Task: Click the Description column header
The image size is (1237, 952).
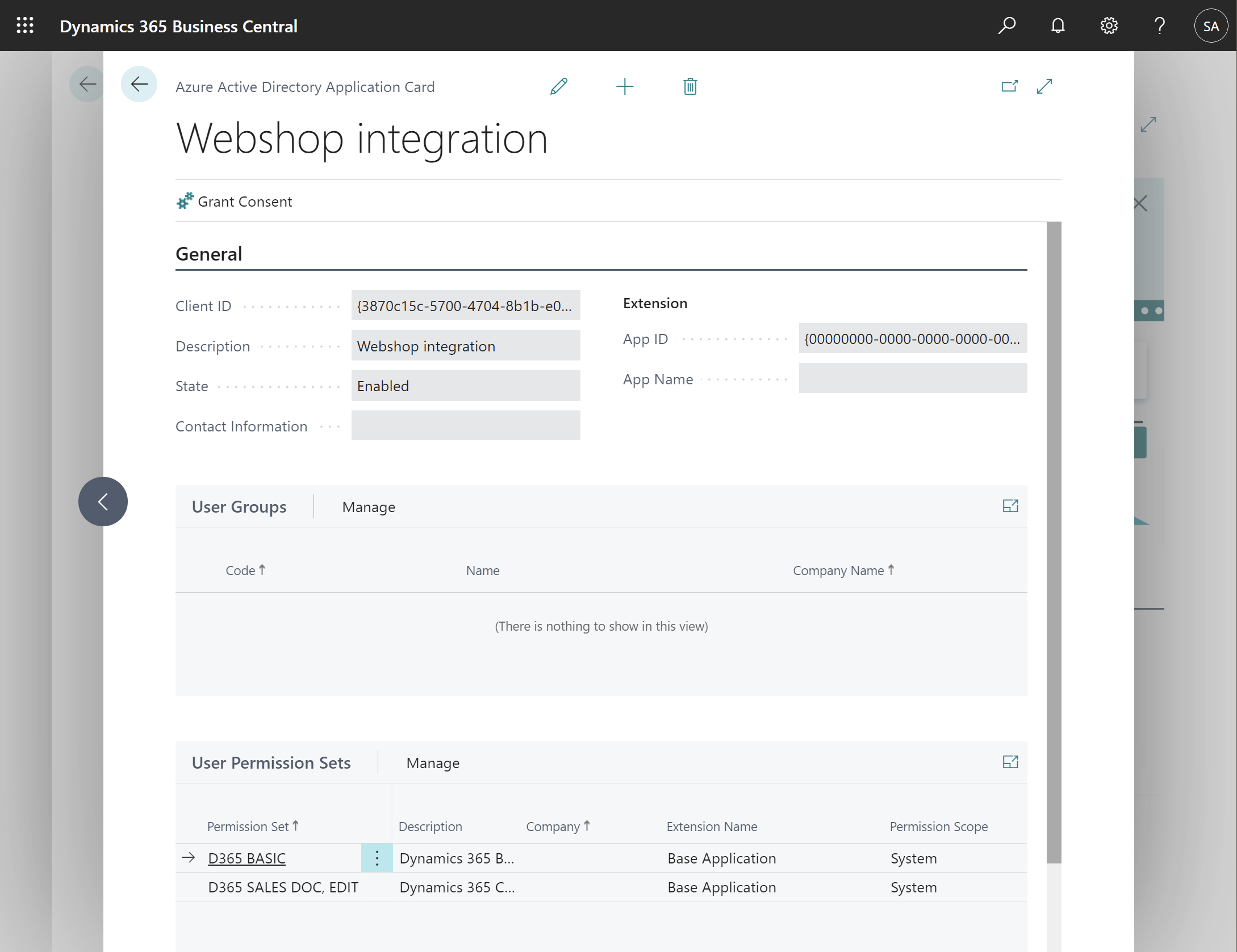Action: coord(431,827)
